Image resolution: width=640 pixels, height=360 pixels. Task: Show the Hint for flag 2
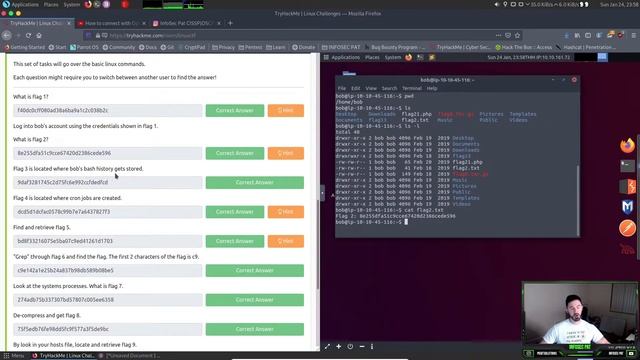click(x=286, y=153)
